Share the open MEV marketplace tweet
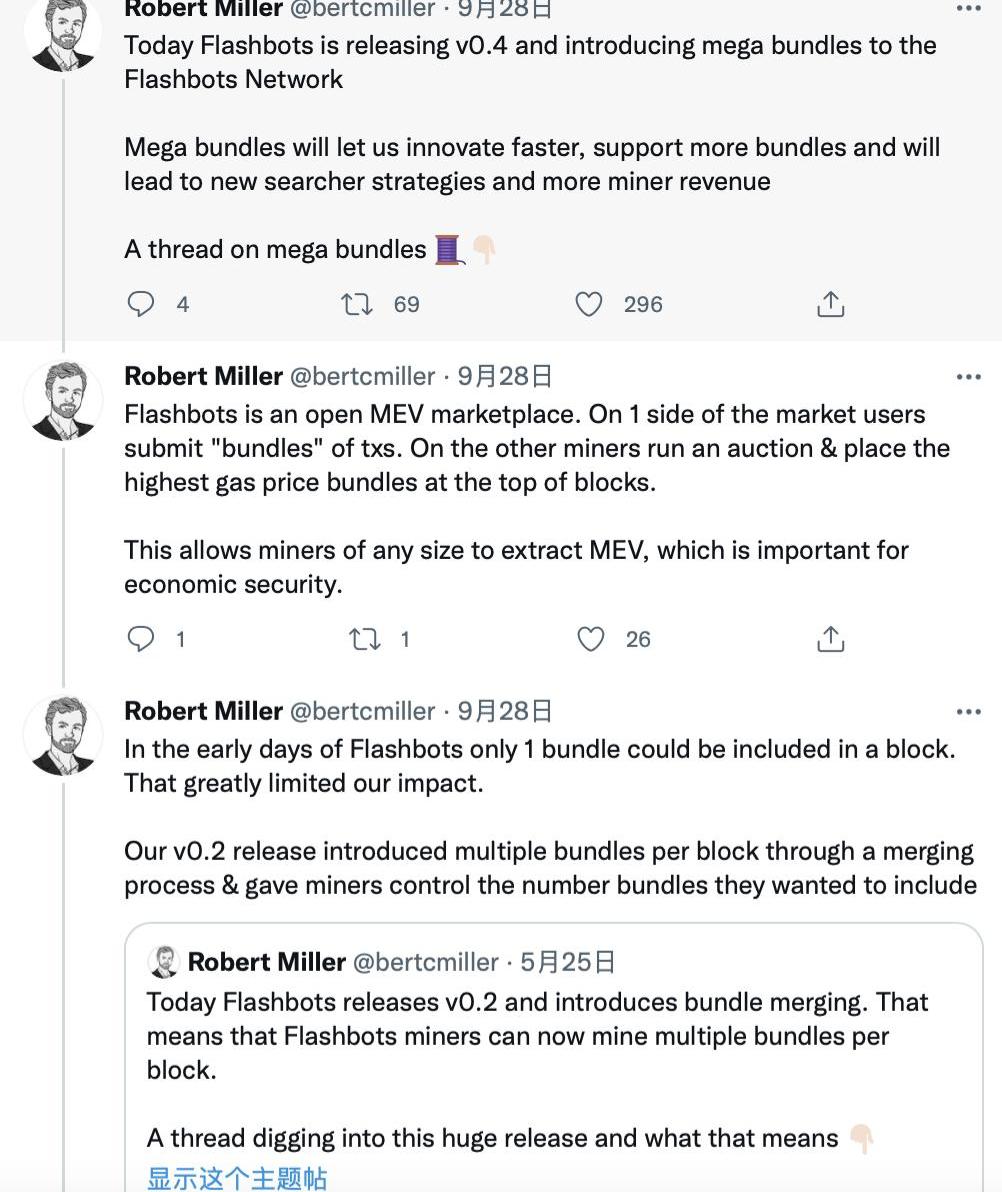The image size is (1002, 1192). pyautogui.click(x=830, y=639)
